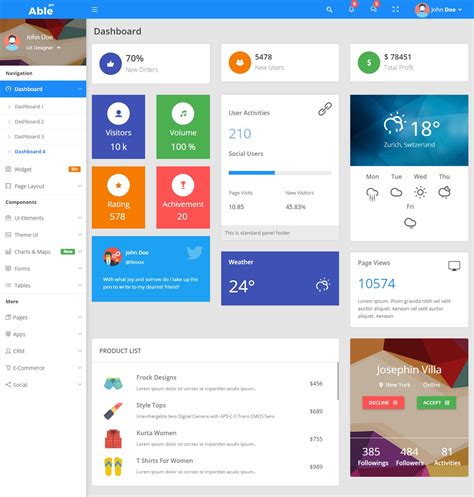Click the 210 user activities value
Viewport: 474px width, 497px height.
pos(240,134)
